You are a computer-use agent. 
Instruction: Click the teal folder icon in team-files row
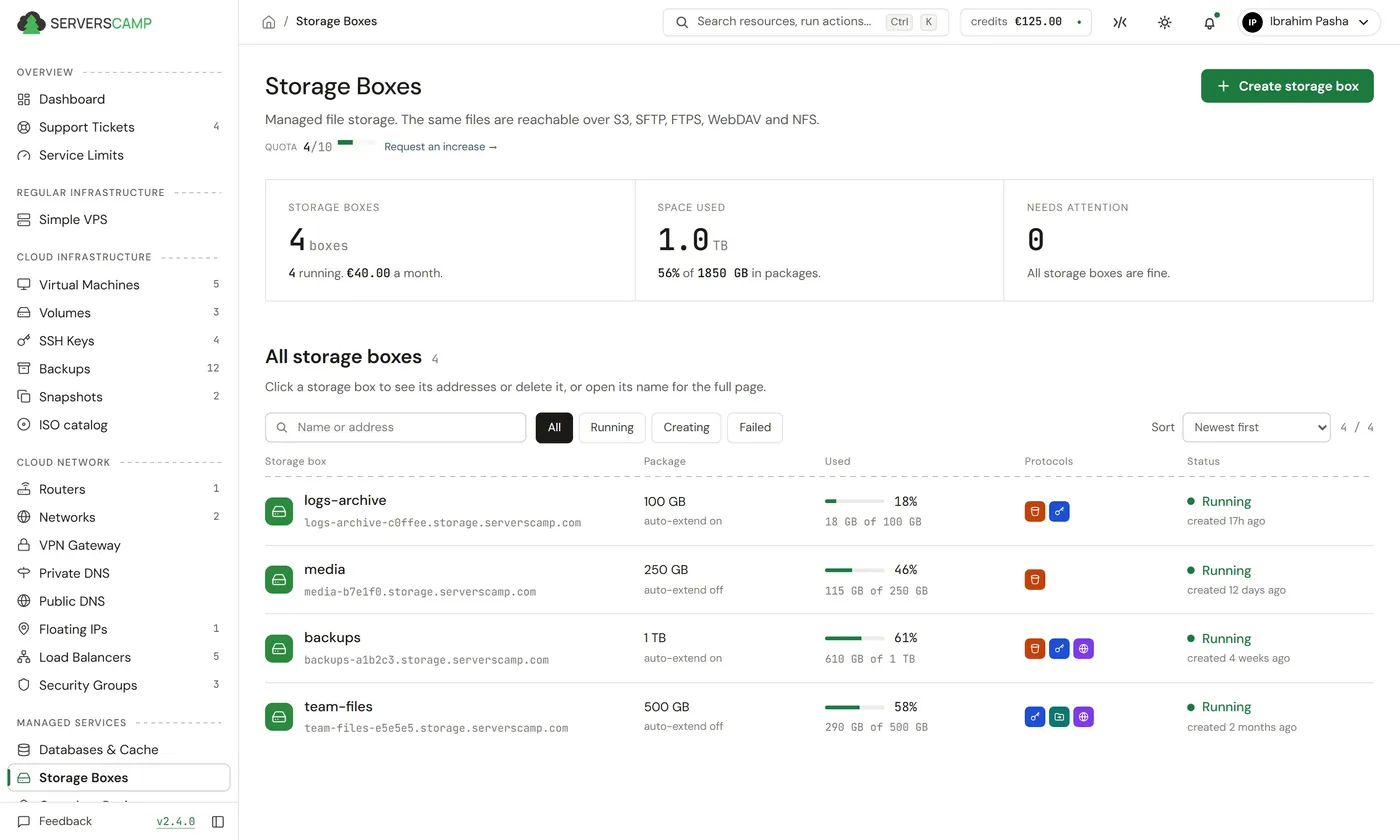point(1059,717)
